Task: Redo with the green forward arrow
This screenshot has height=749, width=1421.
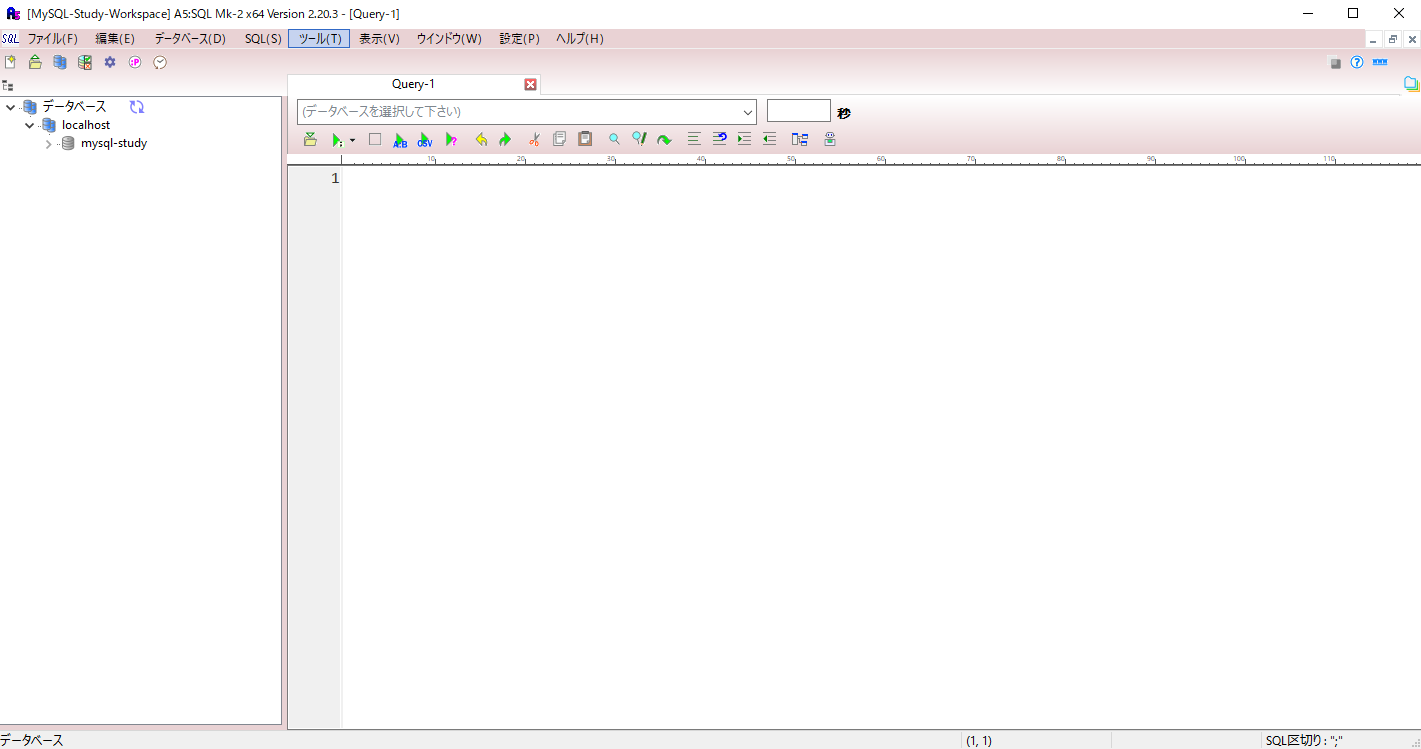Action: pos(505,140)
